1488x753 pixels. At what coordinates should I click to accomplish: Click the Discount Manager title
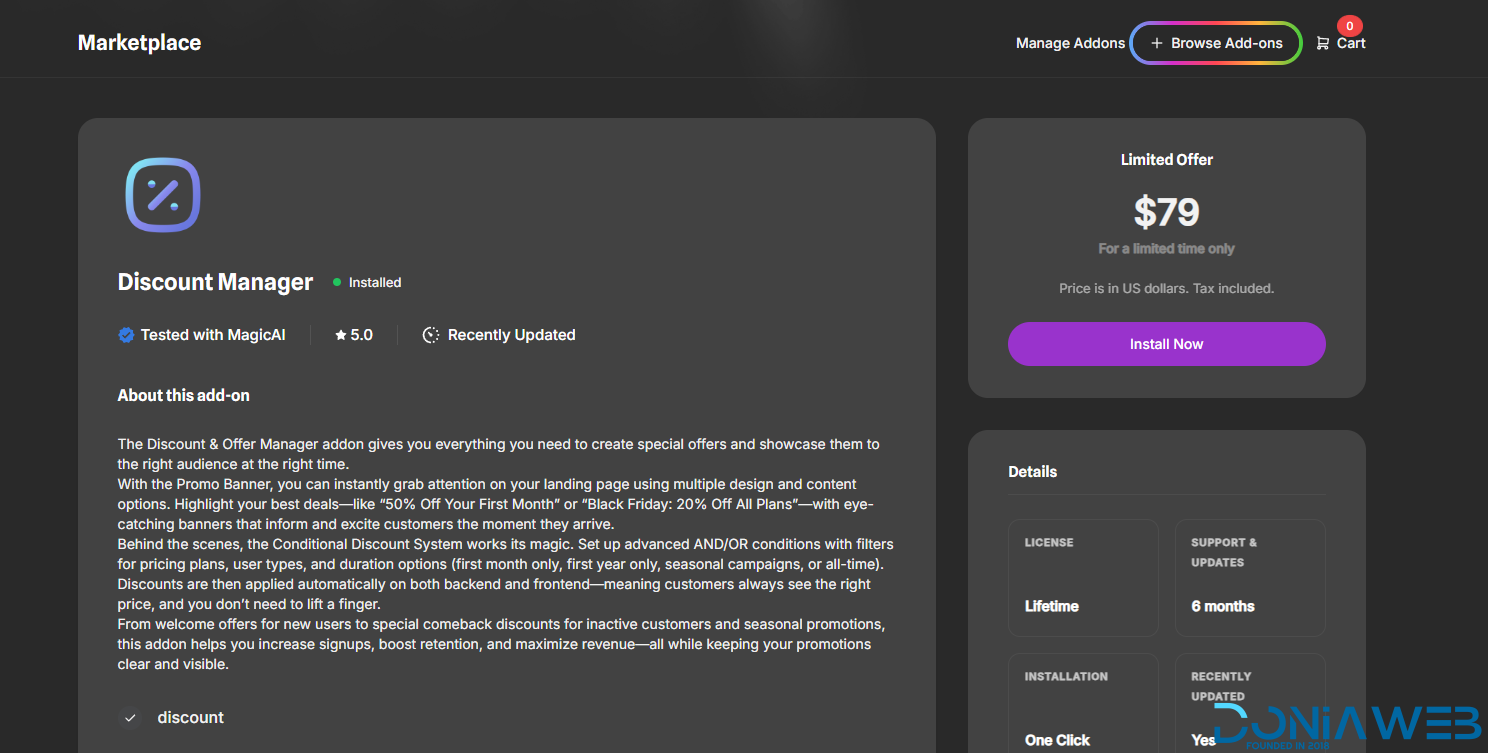[x=215, y=282]
